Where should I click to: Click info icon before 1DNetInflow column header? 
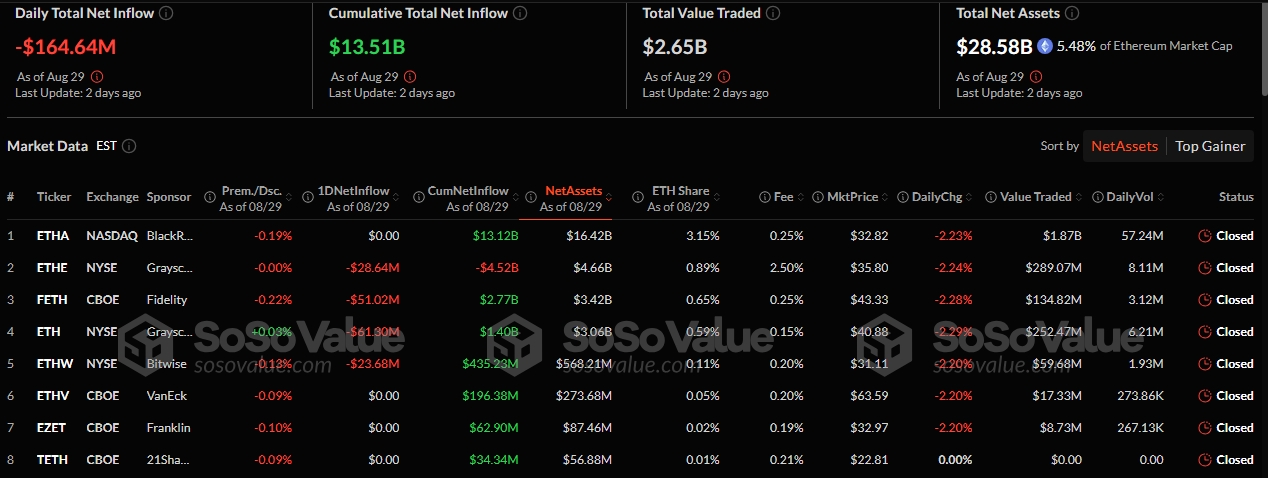click(307, 197)
